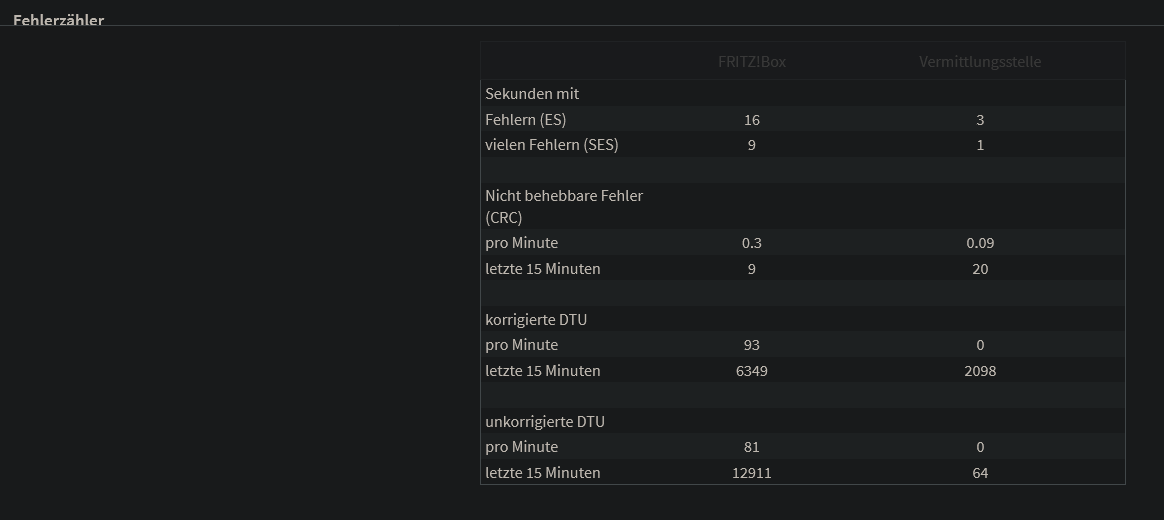Click the Sekunden mit row label
1164x520 pixels.
coord(532,94)
